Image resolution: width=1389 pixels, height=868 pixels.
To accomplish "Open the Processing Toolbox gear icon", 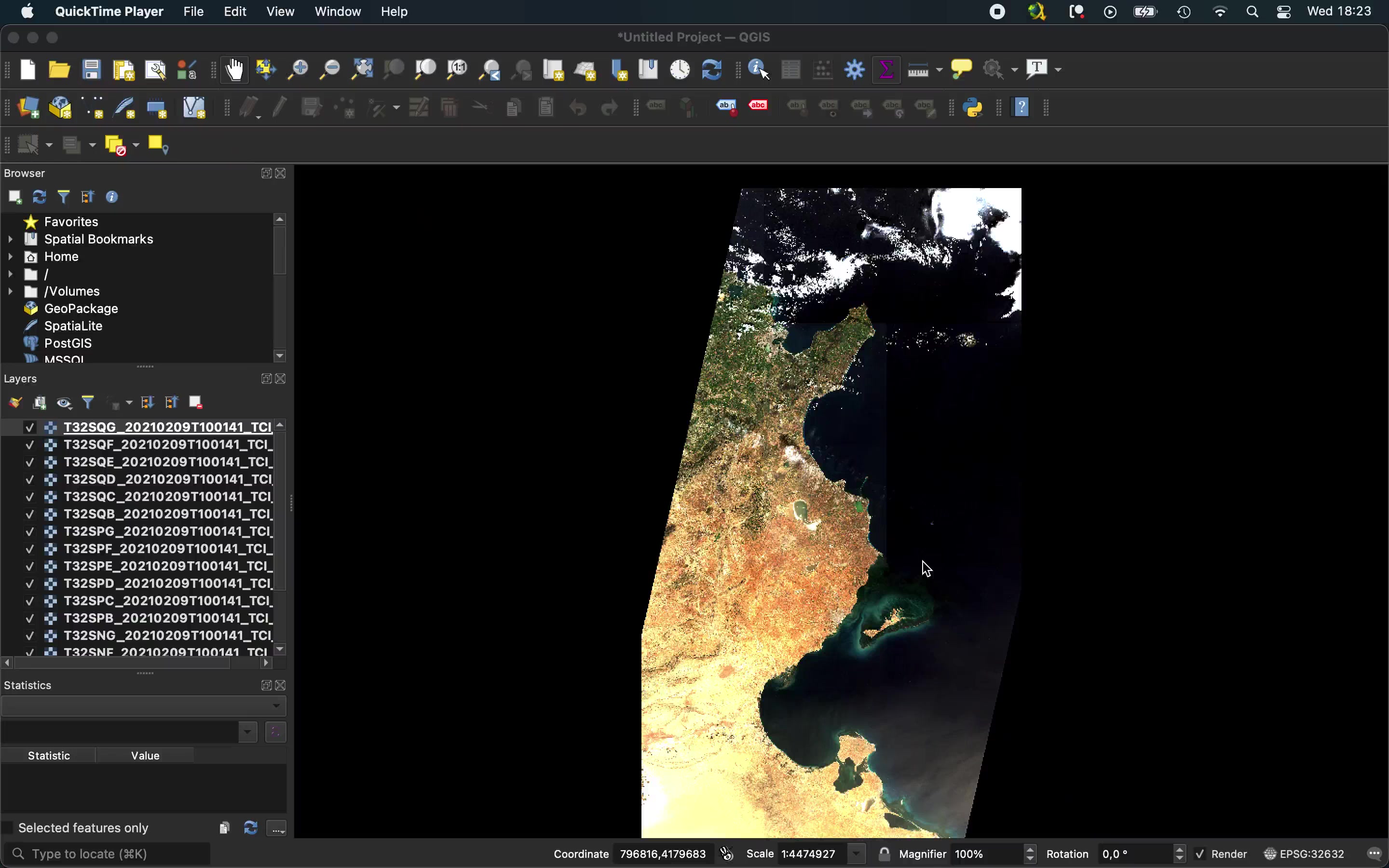I will (855, 70).
